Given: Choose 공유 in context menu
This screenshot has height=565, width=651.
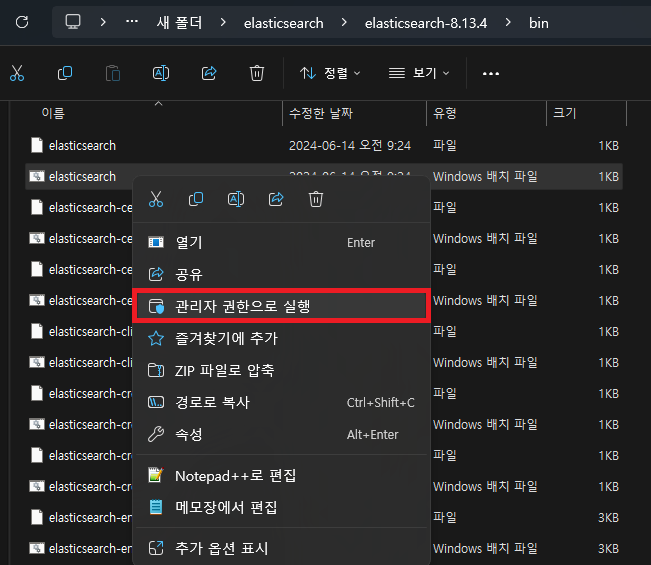Looking at the screenshot, I should pos(281,274).
